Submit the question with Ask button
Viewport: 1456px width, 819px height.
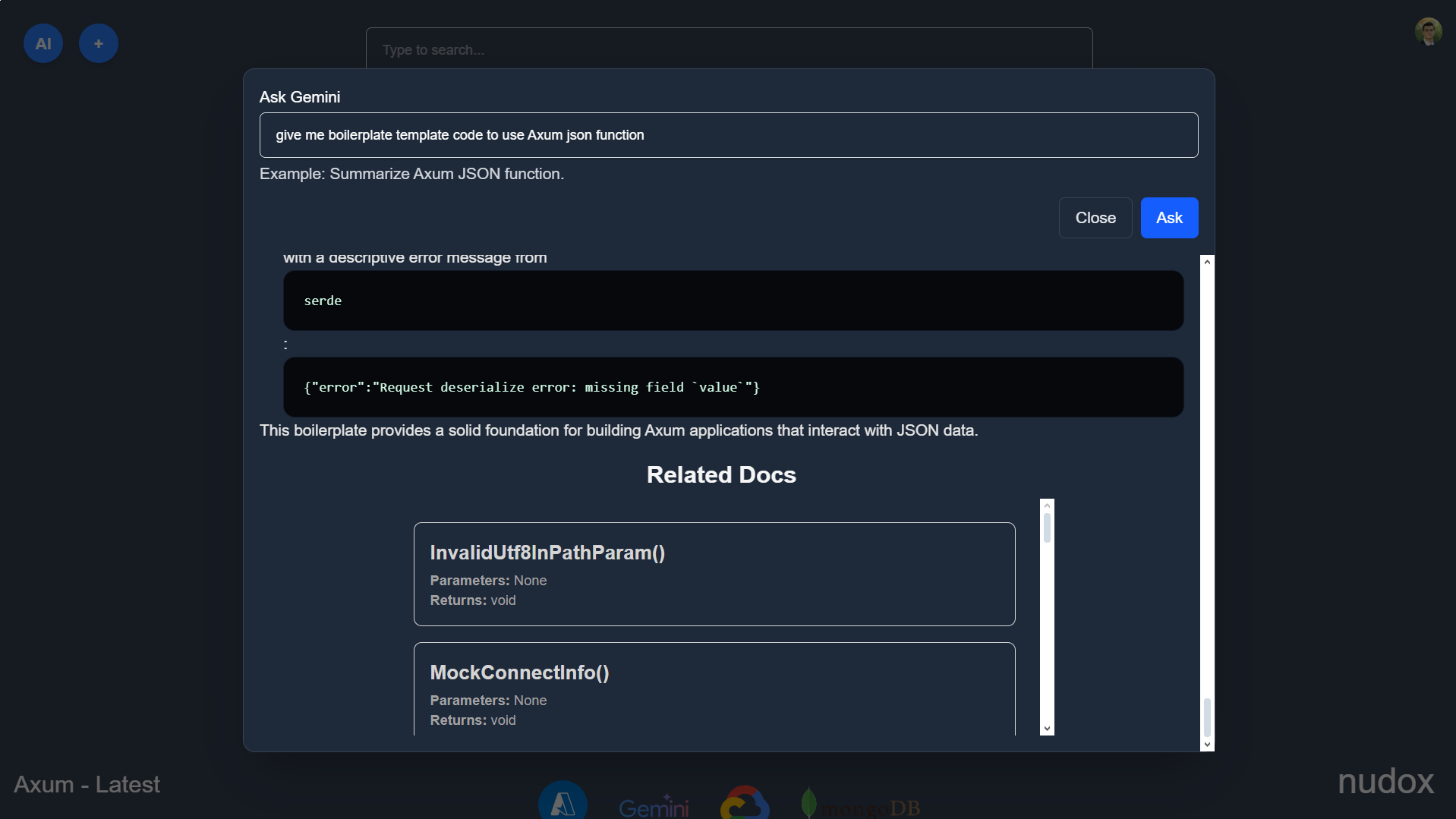[x=1169, y=218]
